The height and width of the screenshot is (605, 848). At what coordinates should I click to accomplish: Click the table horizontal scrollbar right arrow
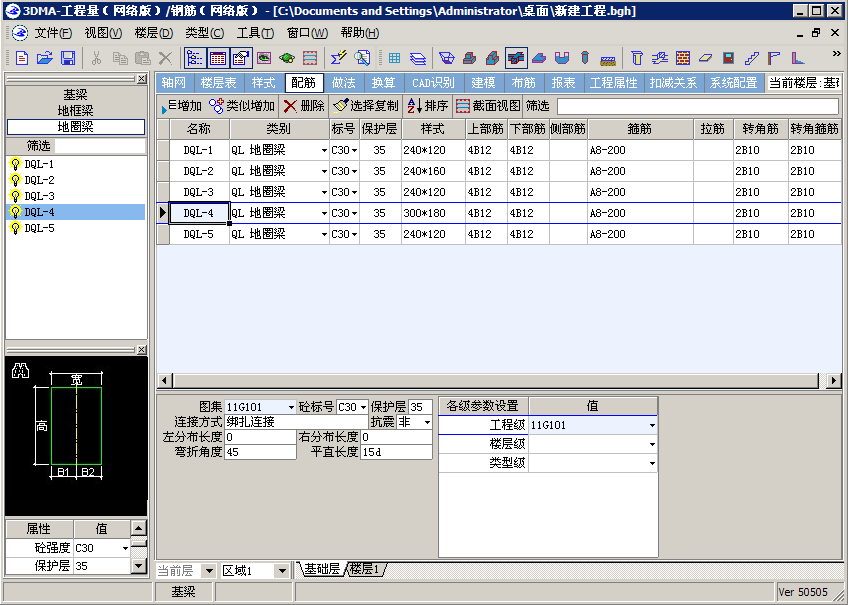tap(834, 381)
